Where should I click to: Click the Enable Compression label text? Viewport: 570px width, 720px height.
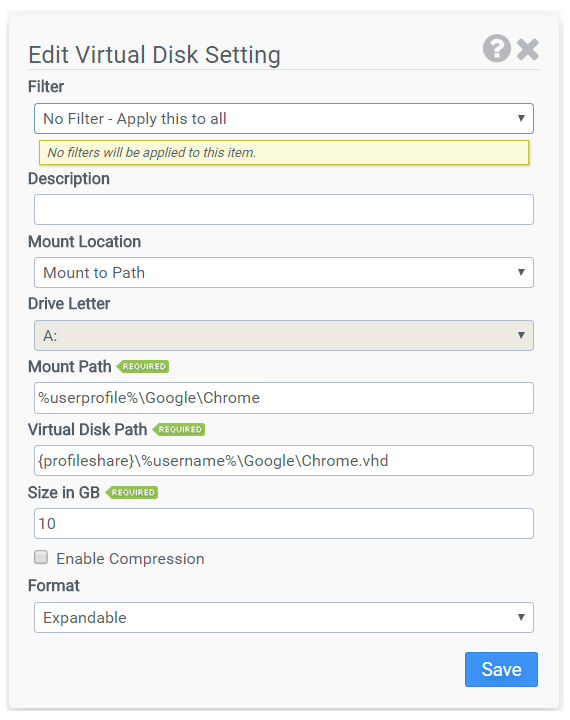[x=130, y=559]
